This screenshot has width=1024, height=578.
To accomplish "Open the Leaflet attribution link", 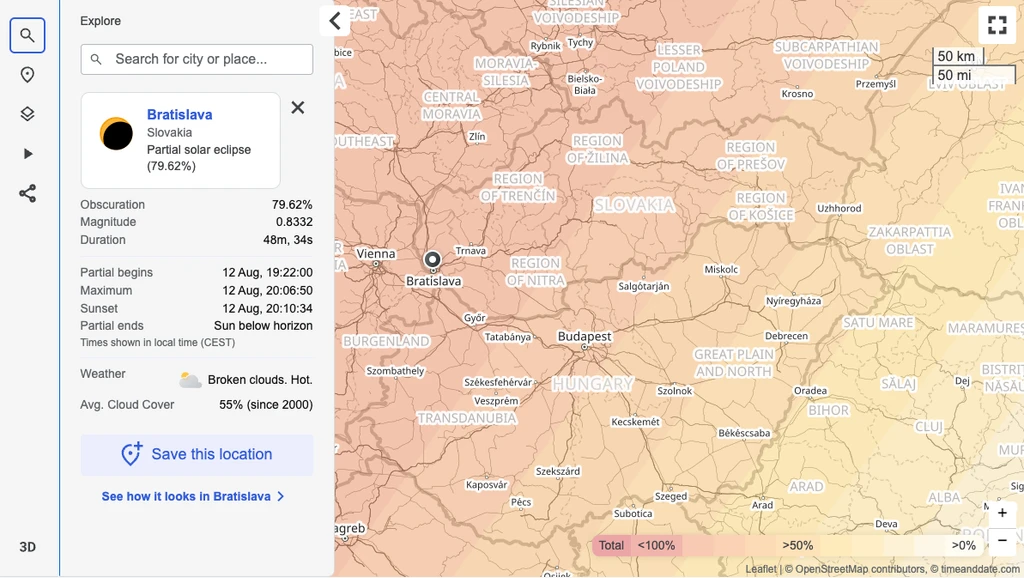I will point(761,569).
